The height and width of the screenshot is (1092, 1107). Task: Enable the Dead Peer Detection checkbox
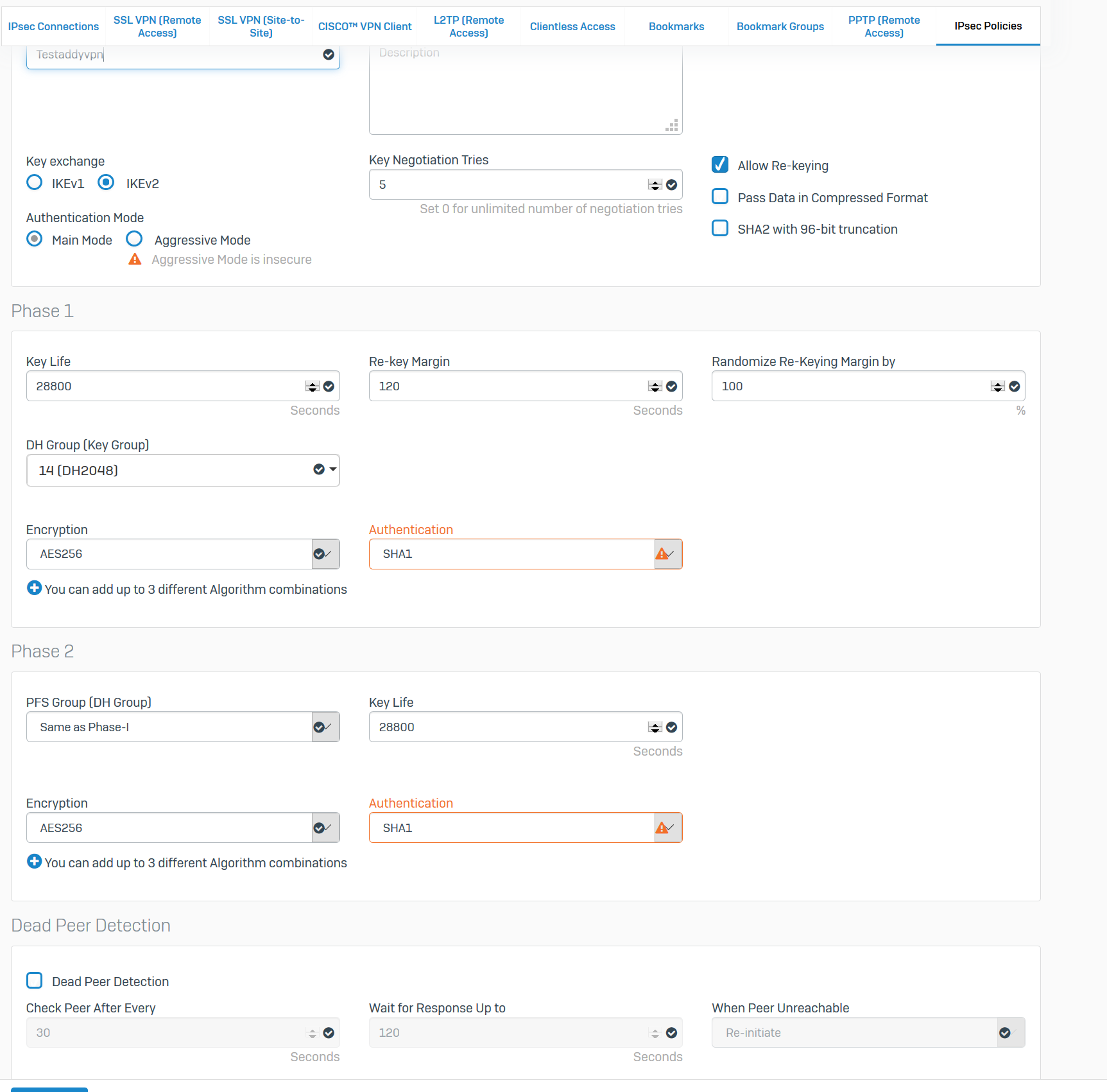(35, 980)
